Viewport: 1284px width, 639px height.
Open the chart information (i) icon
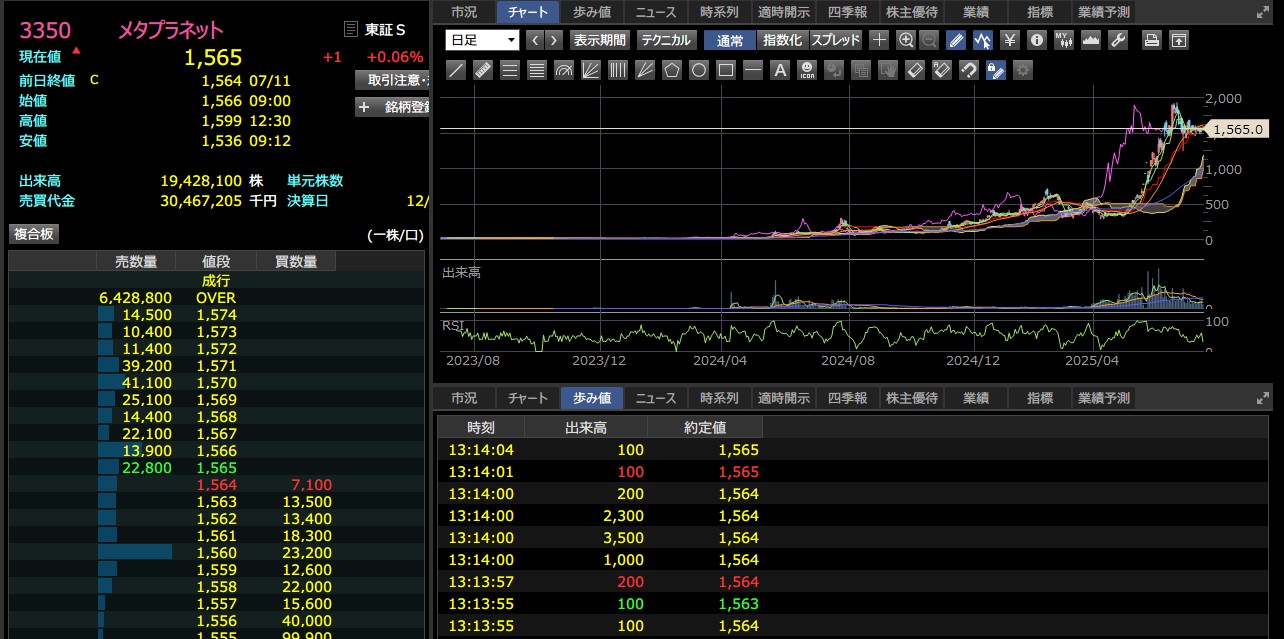click(x=1037, y=40)
